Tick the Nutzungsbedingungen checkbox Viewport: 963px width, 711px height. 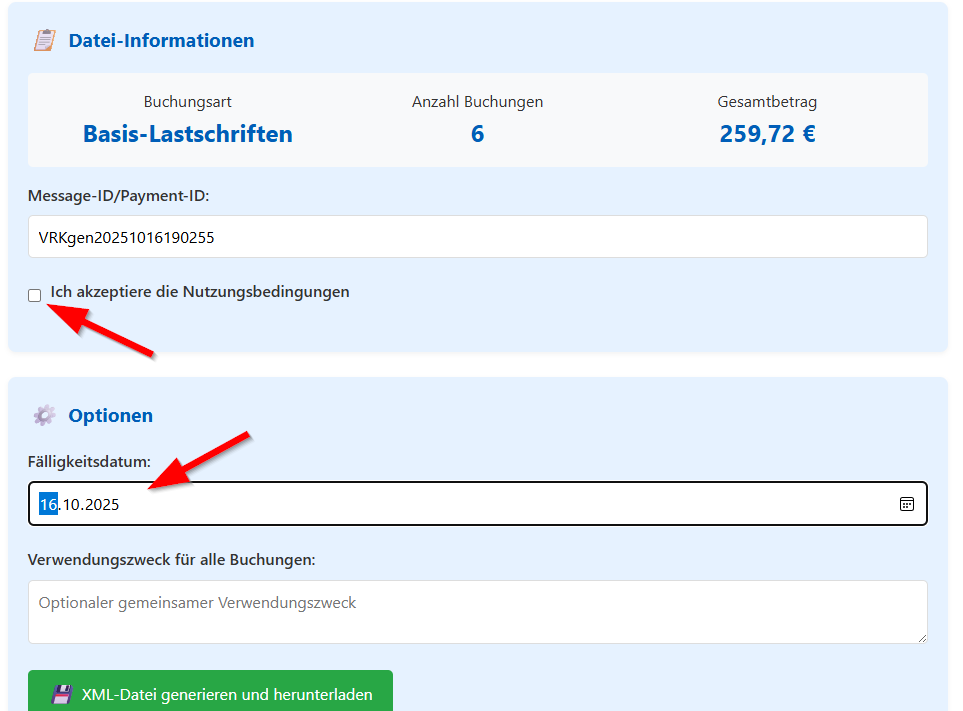35,295
